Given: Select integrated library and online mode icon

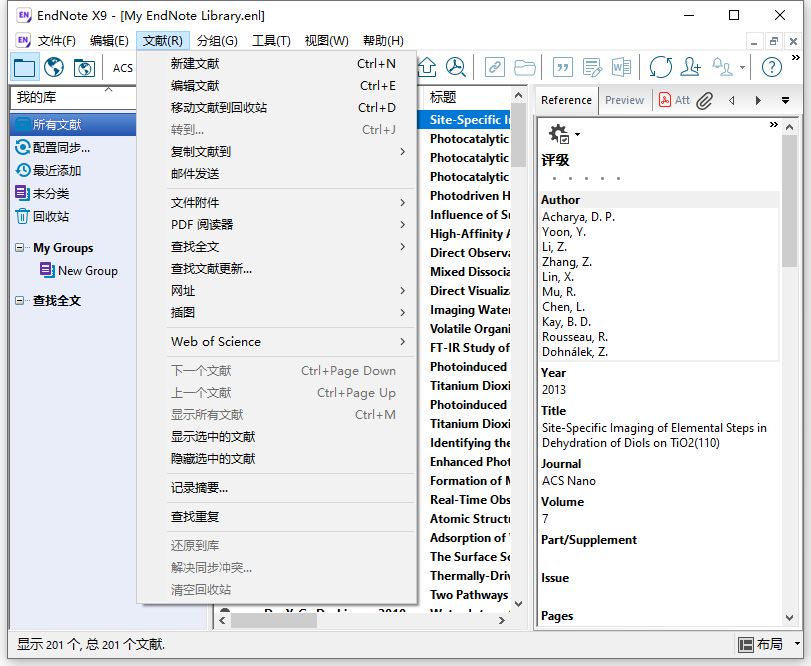Looking at the screenshot, I should 84,67.
